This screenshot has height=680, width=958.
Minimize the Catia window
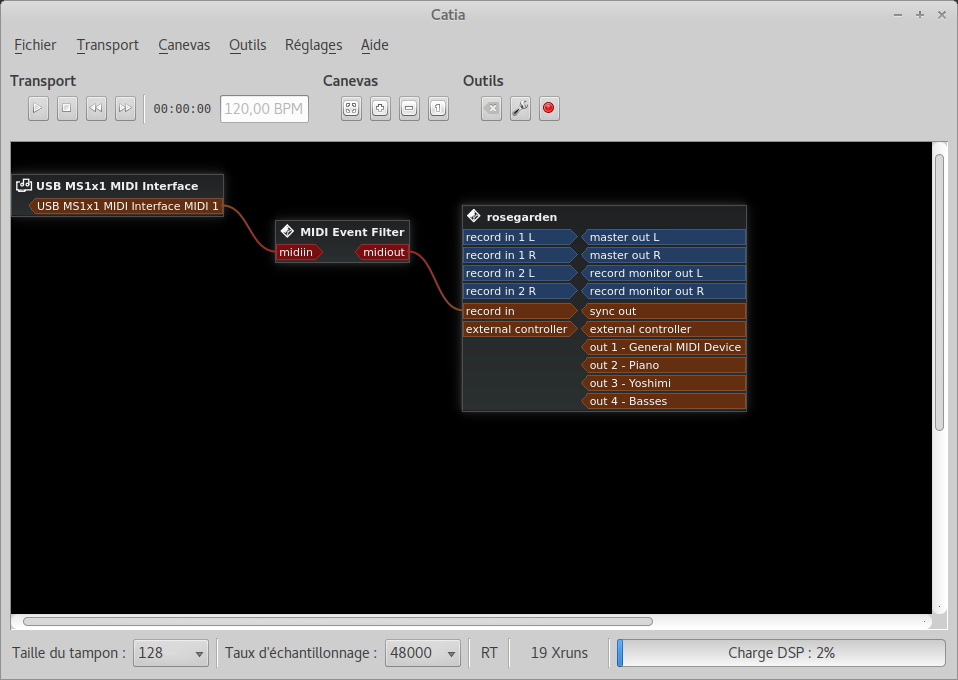898,15
